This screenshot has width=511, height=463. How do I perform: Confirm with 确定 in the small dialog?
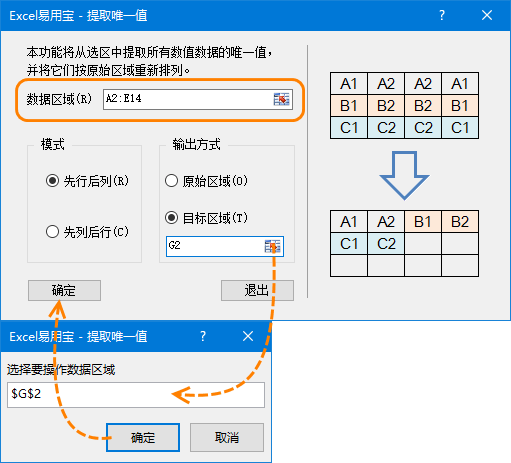[143, 438]
